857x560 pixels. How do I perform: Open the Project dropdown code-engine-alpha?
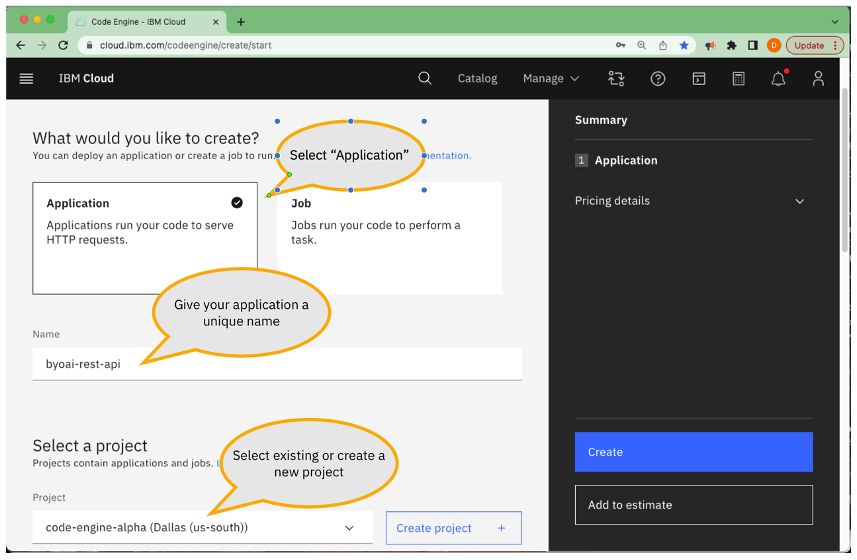click(202, 528)
